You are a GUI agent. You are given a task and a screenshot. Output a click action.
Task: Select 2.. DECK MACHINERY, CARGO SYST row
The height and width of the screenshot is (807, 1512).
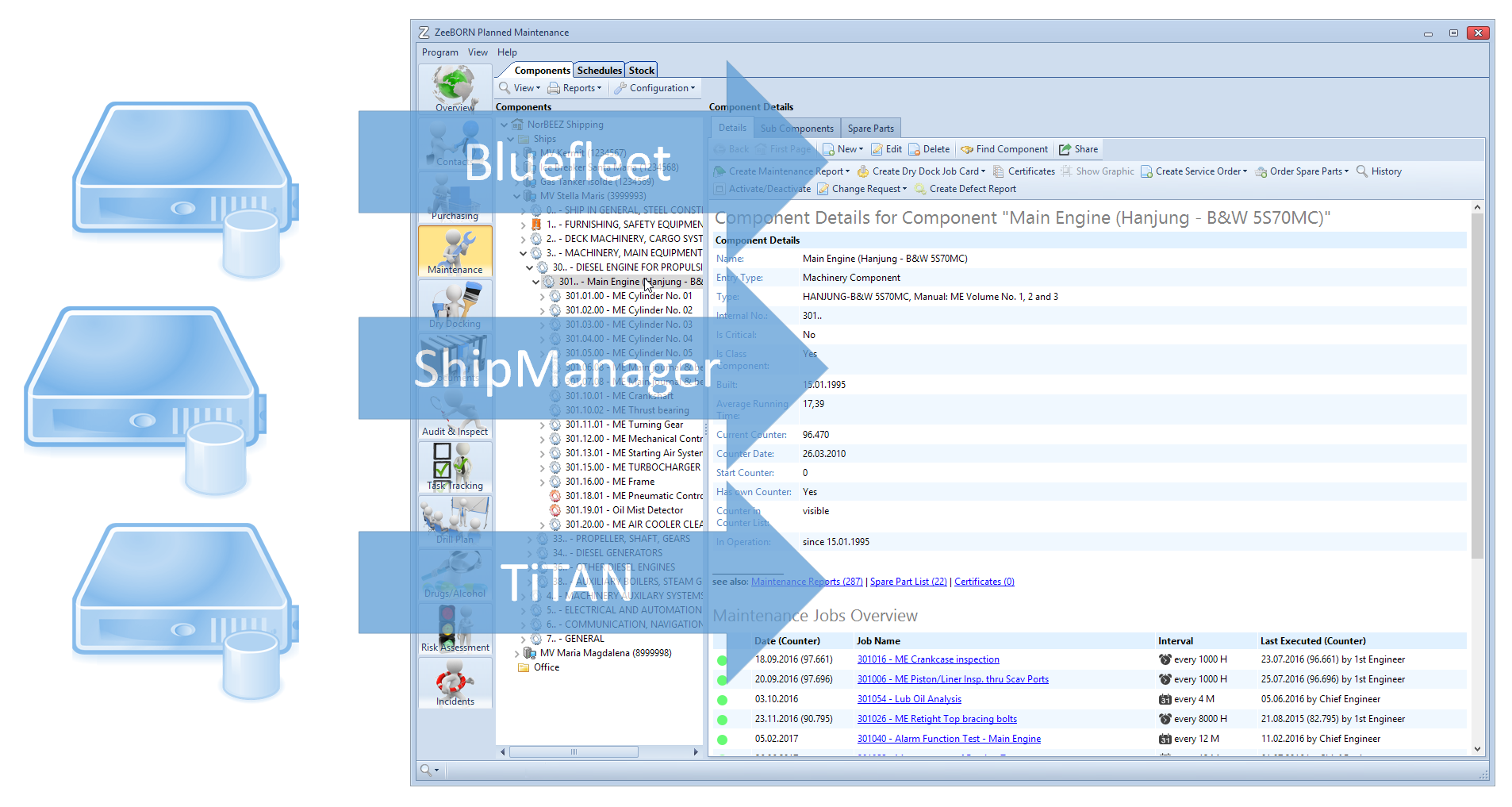click(x=624, y=239)
